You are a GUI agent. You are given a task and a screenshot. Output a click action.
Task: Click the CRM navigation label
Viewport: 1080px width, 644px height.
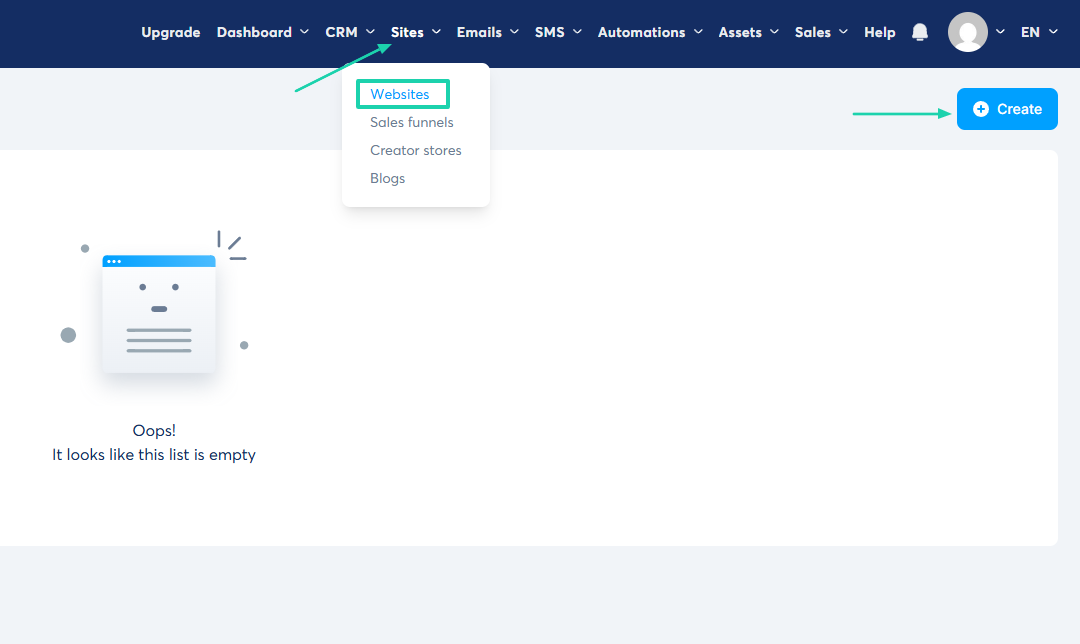341,32
